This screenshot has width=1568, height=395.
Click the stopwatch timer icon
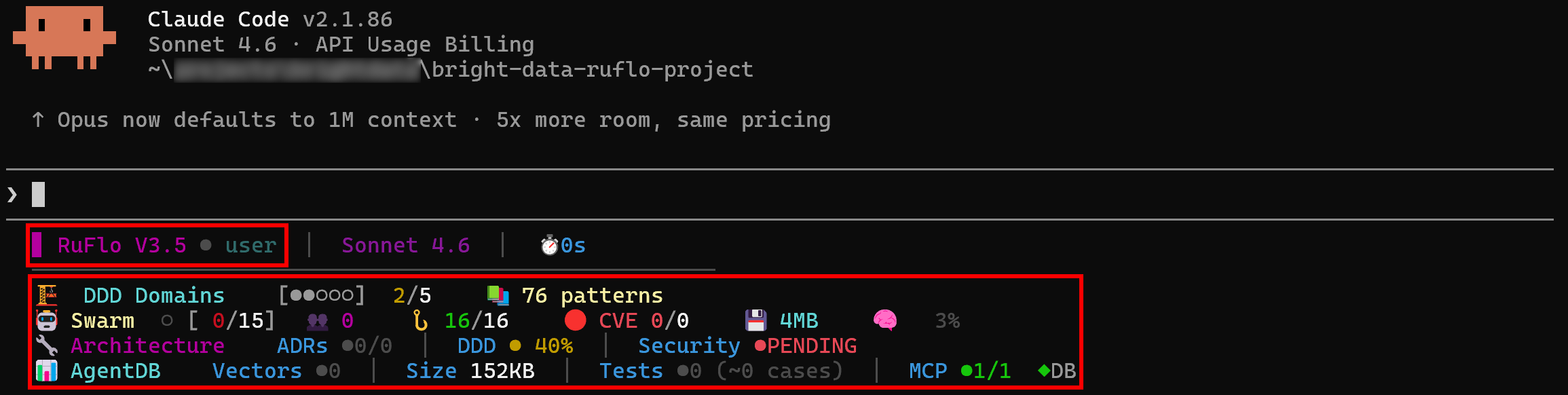[x=548, y=246]
